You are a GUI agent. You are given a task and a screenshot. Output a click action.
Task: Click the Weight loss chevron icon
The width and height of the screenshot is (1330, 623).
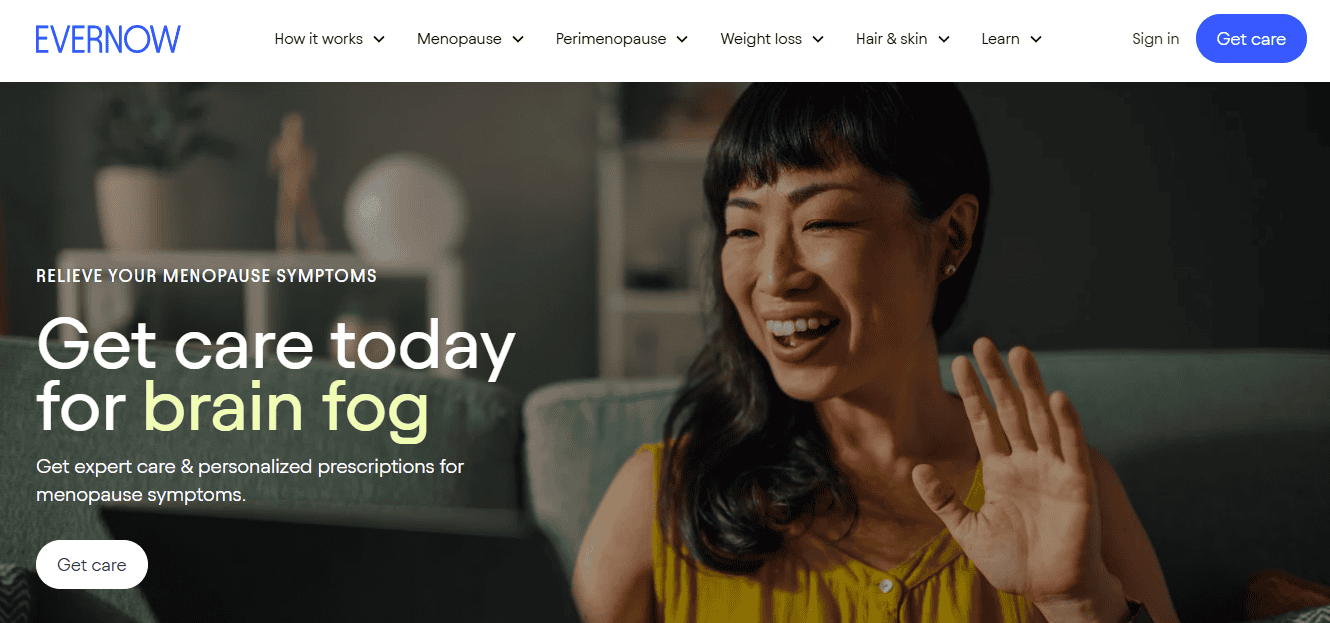point(818,39)
